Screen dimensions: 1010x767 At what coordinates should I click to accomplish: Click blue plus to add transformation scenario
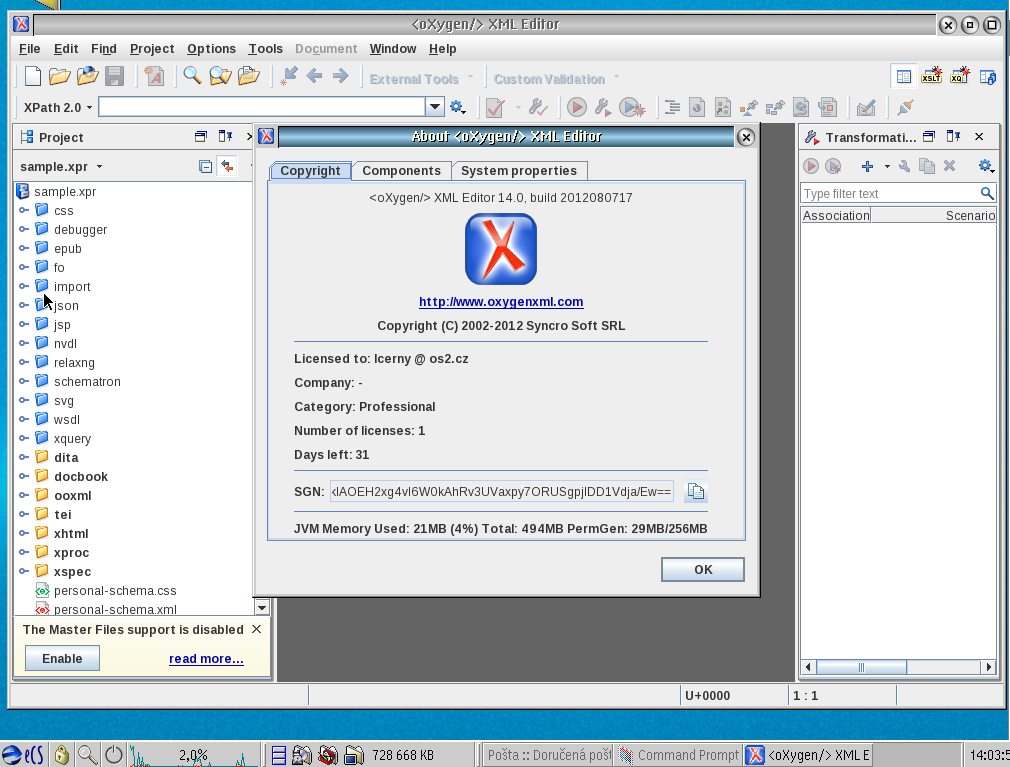click(867, 166)
